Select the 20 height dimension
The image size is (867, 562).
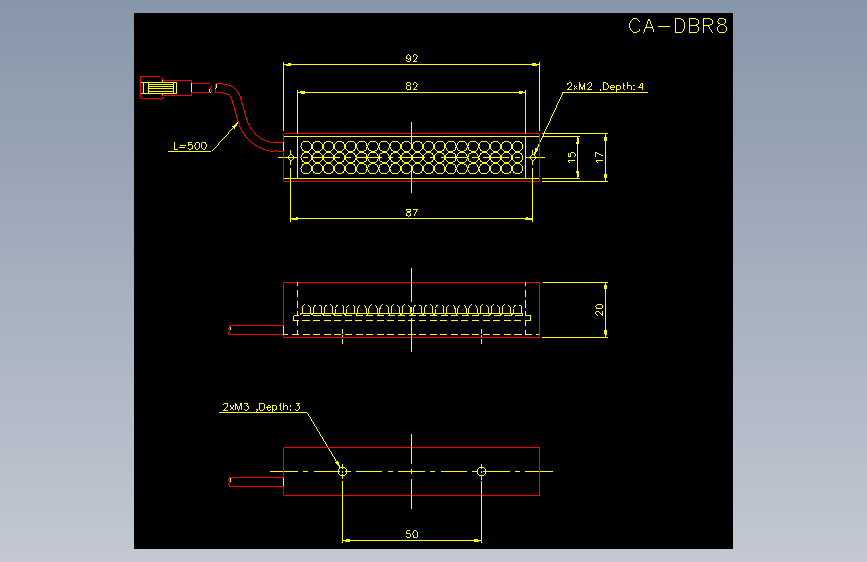(599, 310)
